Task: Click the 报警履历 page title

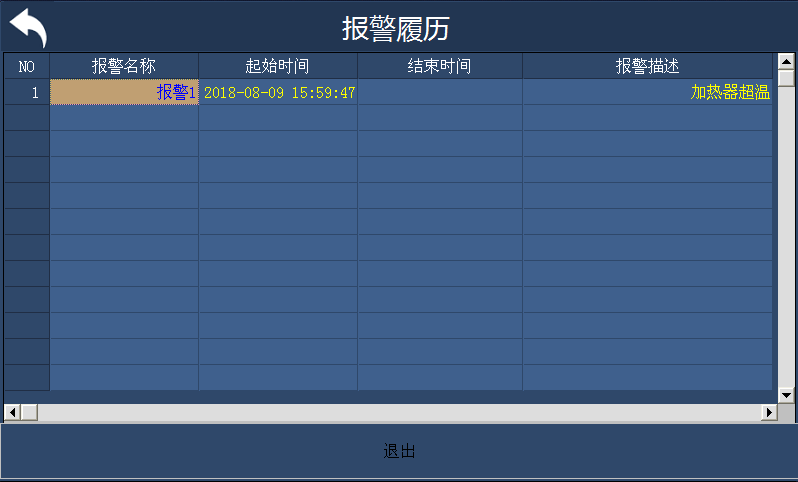Action: coord(396,28)
